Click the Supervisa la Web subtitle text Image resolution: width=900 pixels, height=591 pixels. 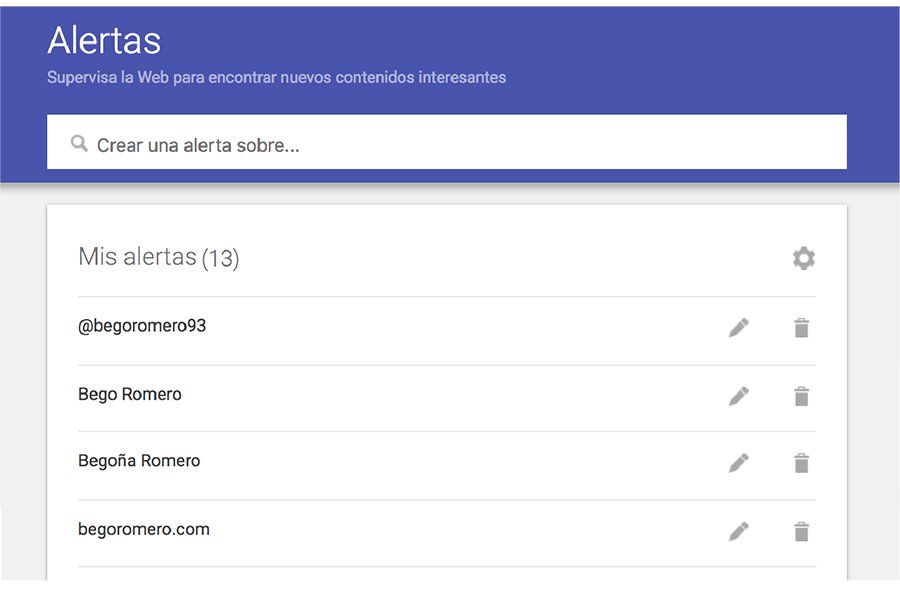pyautogui.click(x=276, y=77)
